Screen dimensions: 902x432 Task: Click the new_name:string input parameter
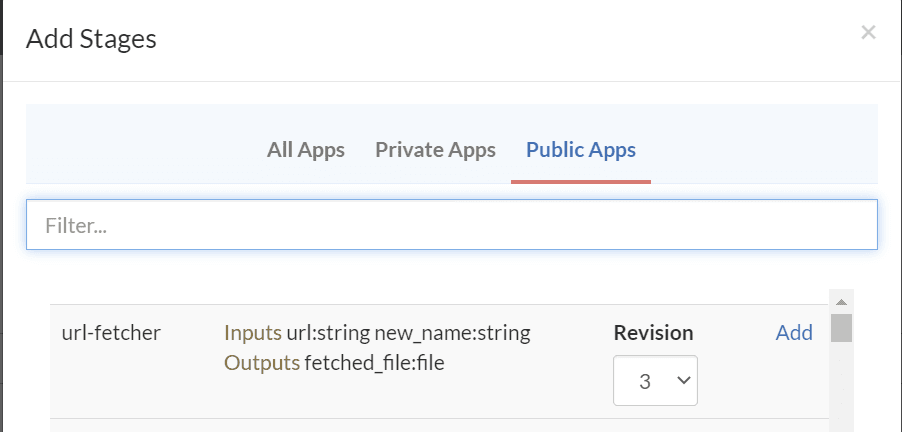click(452, 333)
